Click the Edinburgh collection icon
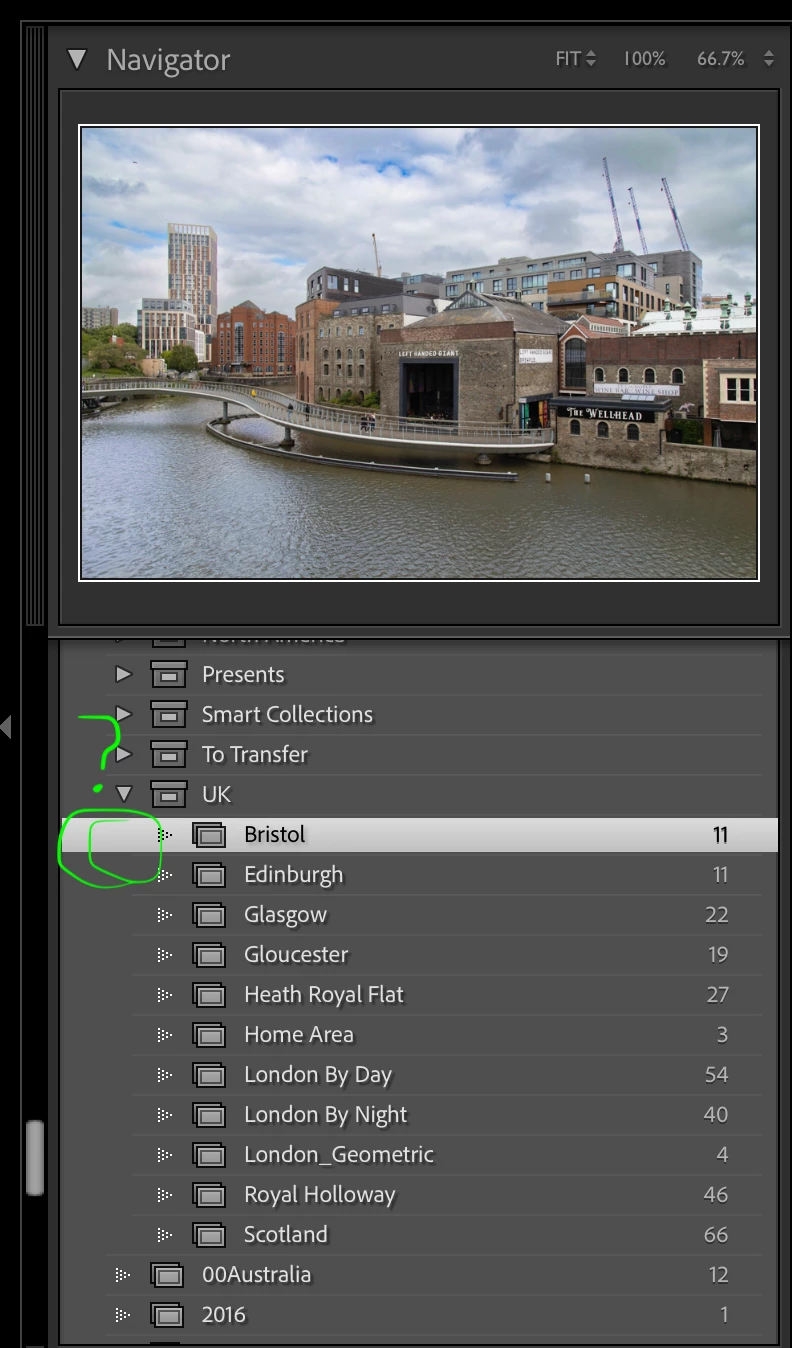This screenshot has width=792, height=1348. tap(209, 875)
